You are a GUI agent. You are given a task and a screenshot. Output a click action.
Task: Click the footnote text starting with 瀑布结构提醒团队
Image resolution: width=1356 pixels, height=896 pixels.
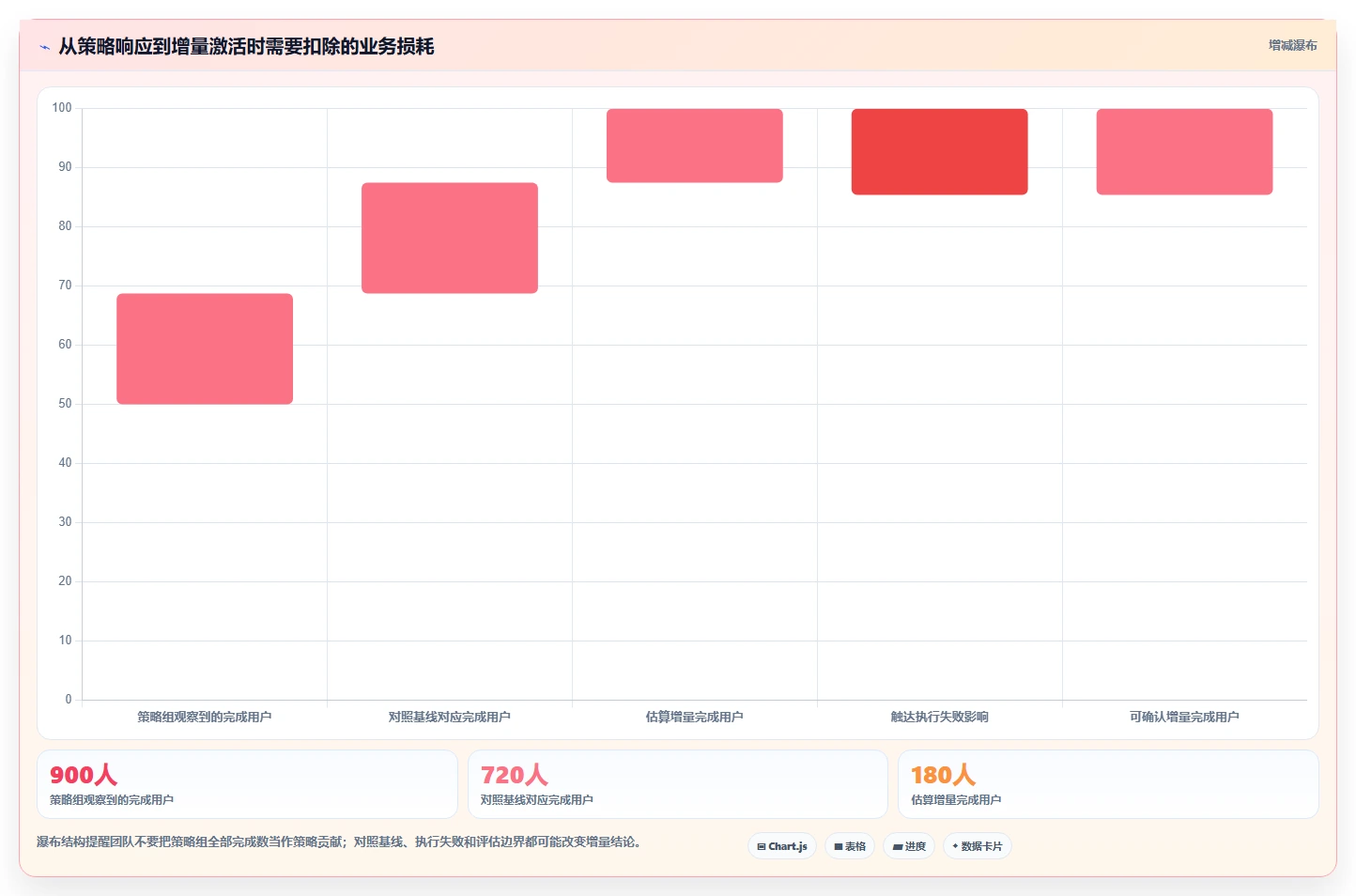tap(338, 842)
